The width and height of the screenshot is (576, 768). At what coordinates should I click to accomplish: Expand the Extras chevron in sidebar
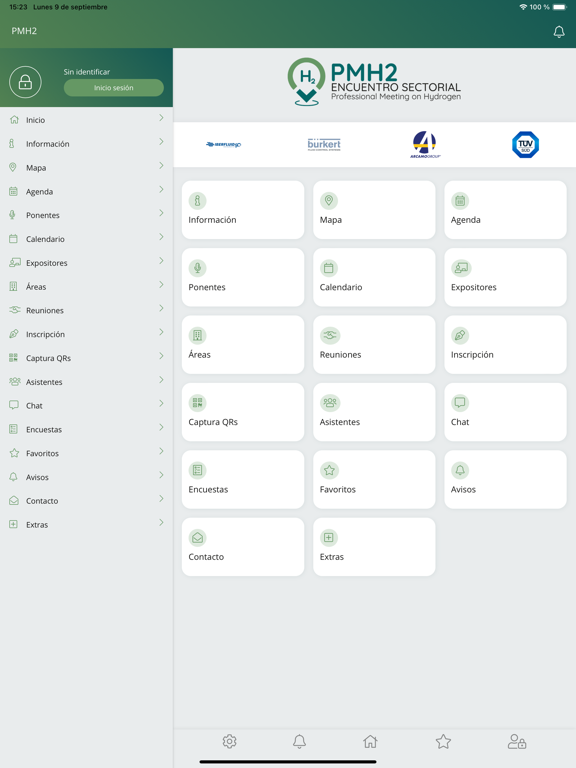tap(161, 523)
